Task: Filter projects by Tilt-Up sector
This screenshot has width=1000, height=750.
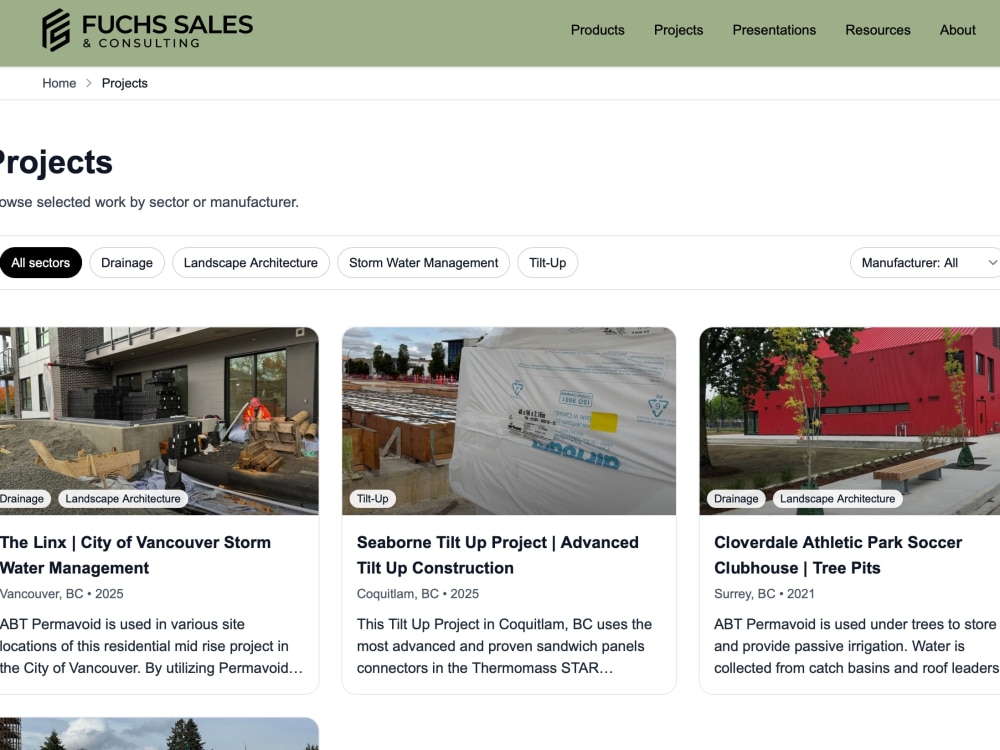Action: click(547, 263)
